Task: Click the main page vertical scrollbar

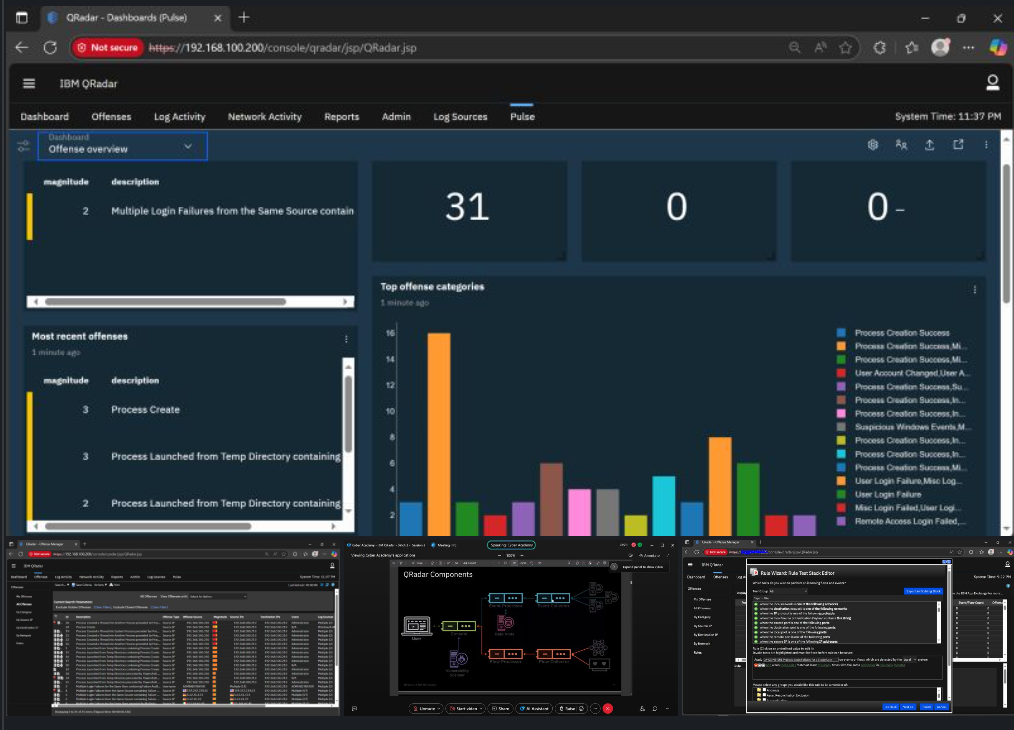Action: (x=1006, y=233)
